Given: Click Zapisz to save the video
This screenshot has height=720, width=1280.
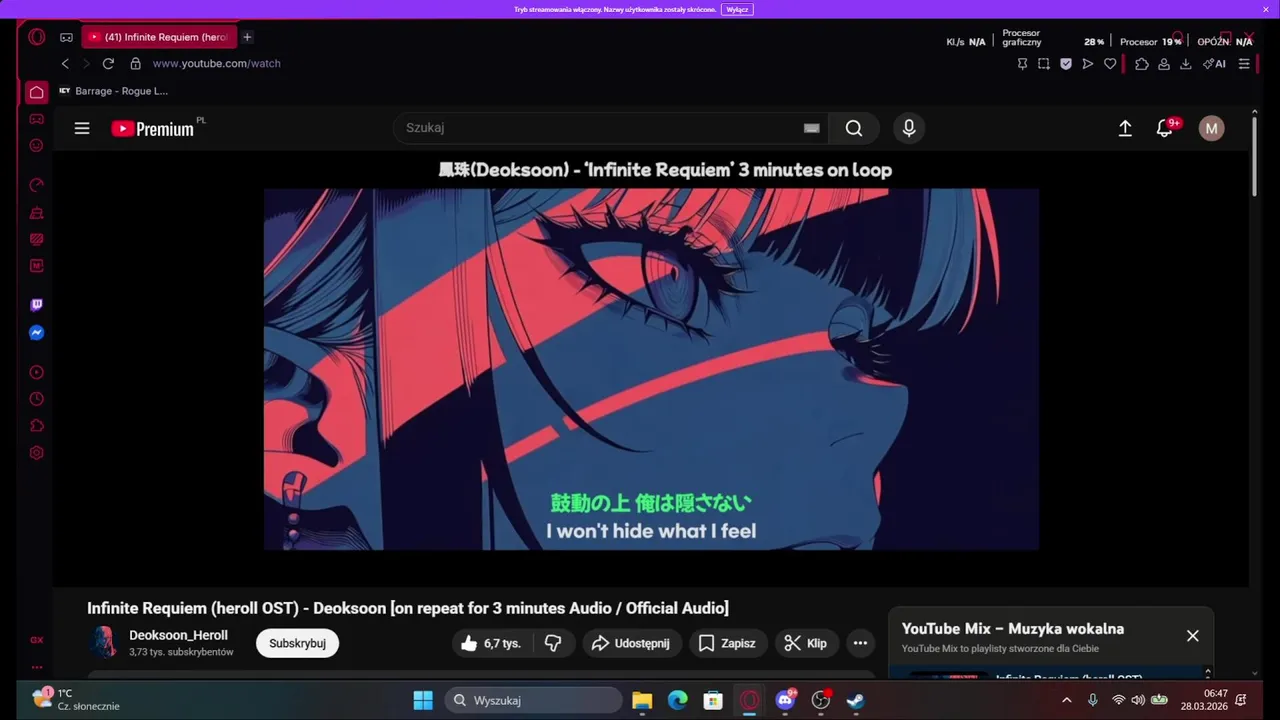Looking at the screenshot, I should click(x=728, y=643).
